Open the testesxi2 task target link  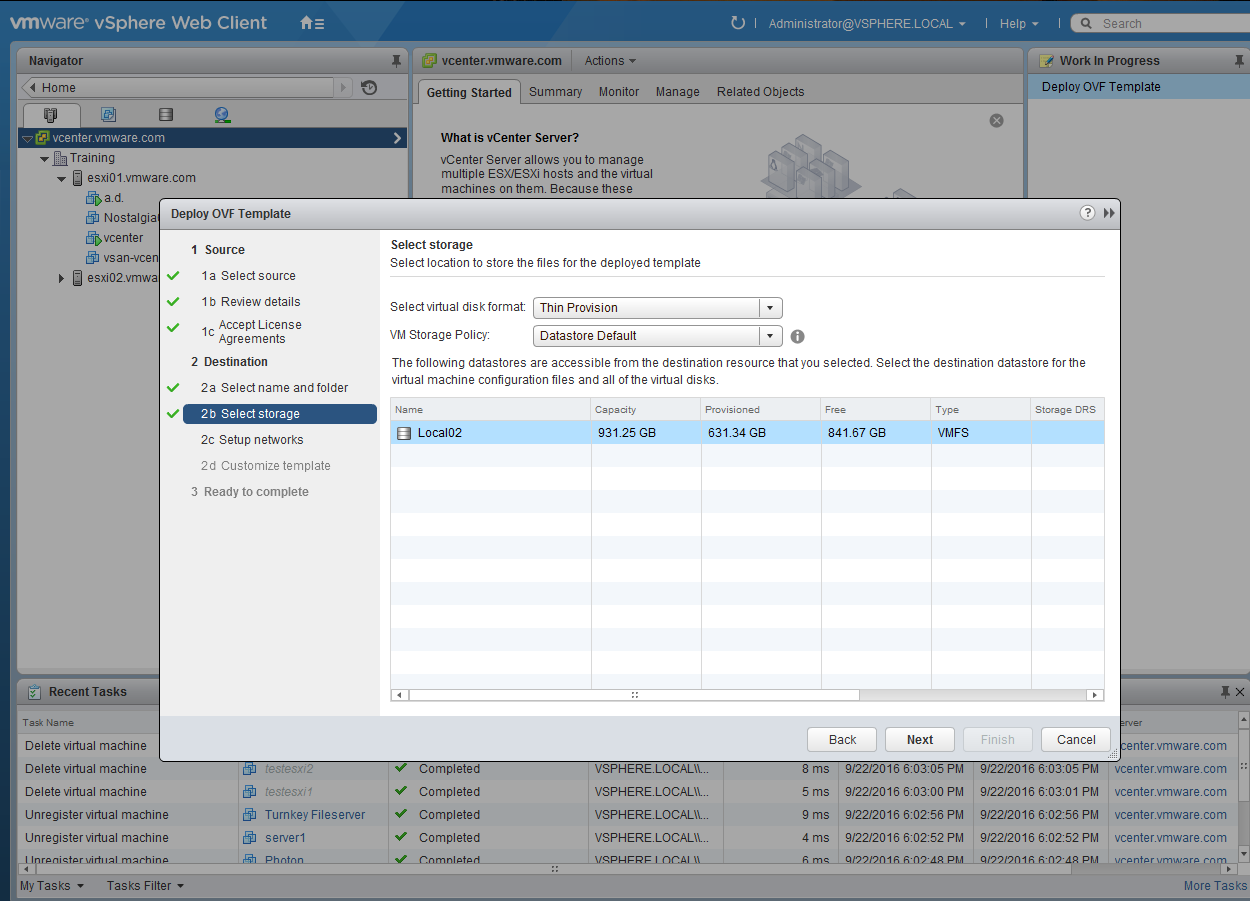click(x=289, y=769)
